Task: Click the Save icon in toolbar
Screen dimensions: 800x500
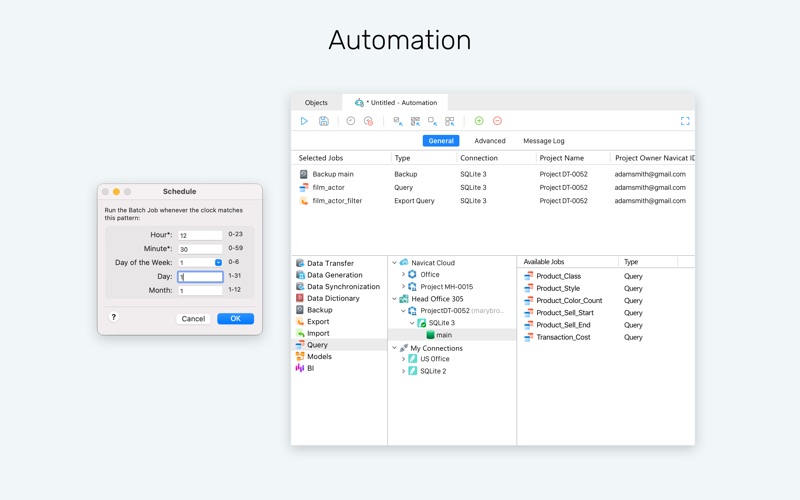Action: tap(323, 121)
